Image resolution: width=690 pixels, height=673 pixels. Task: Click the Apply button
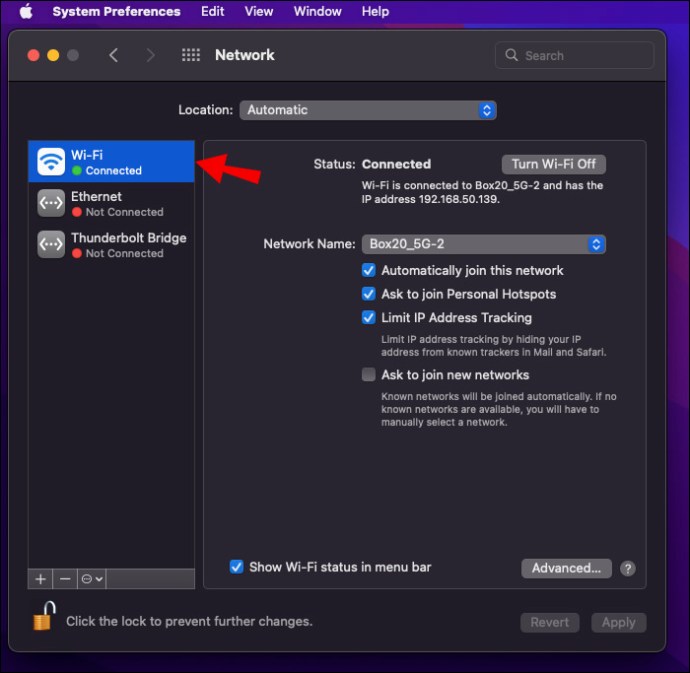point(619,622)
